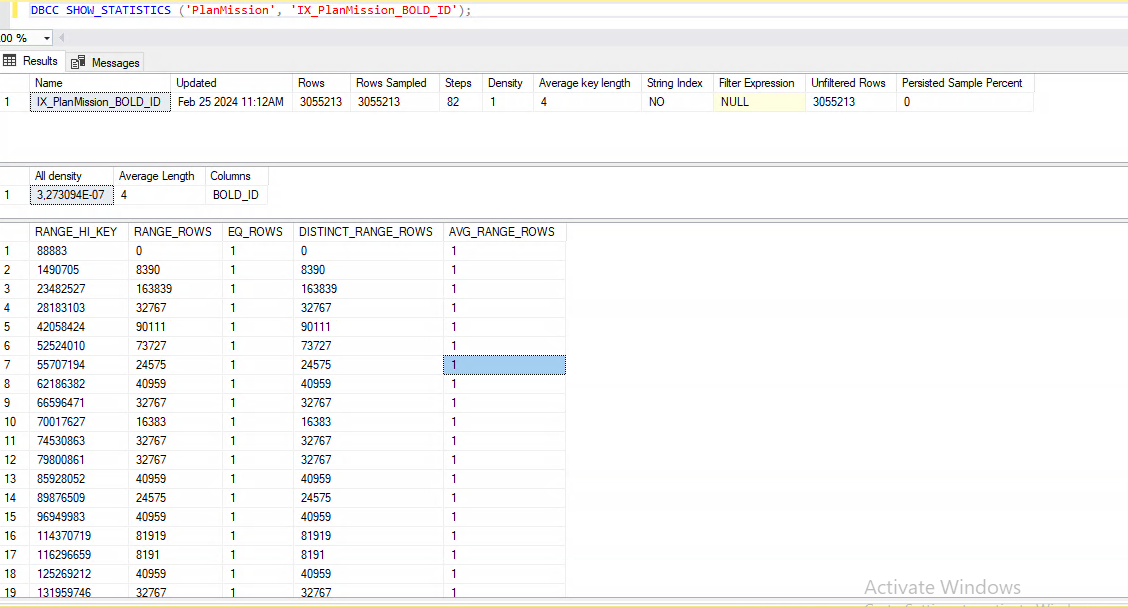1128x607 pixels.
Task: Click the String Index value NO
Action: [676, 102]
